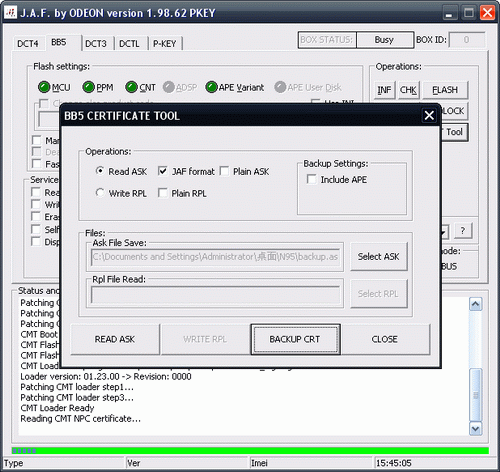Screen dimensions: 500x472
Task: Click the CLOSE button in certificate tool
Action: [x=385, y=339]
